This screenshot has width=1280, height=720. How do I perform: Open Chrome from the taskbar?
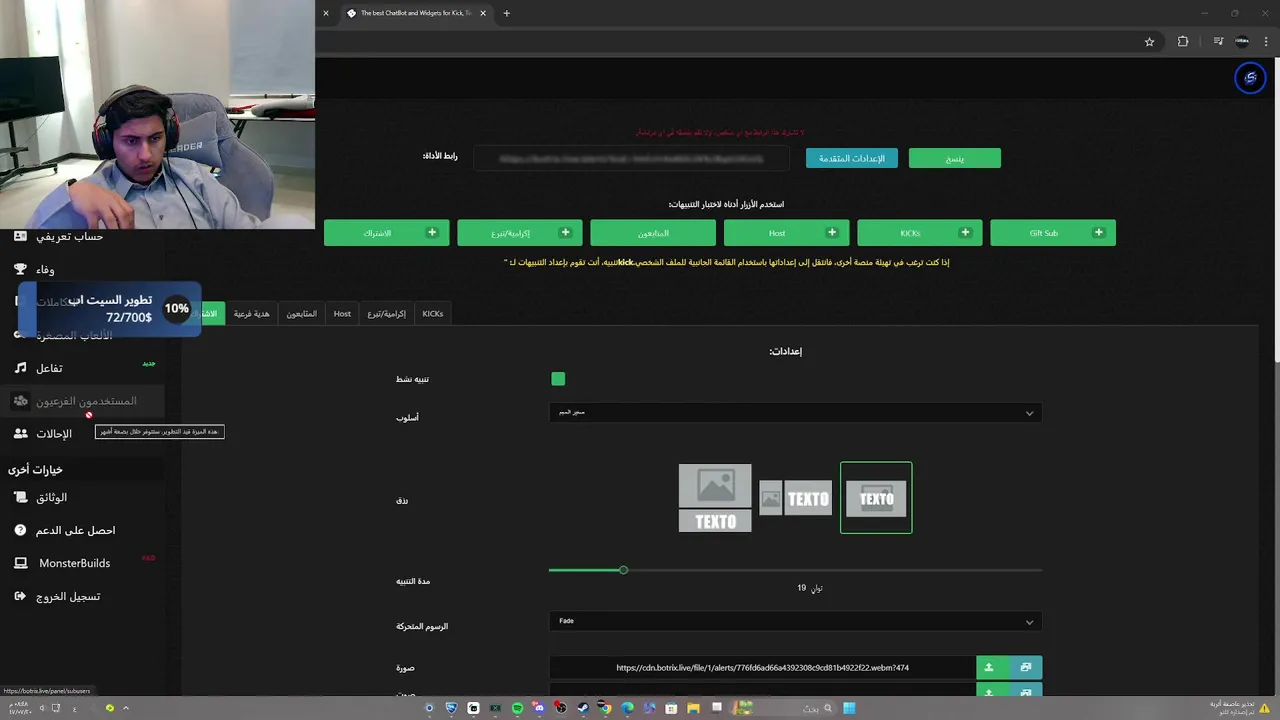coord(605,708)
